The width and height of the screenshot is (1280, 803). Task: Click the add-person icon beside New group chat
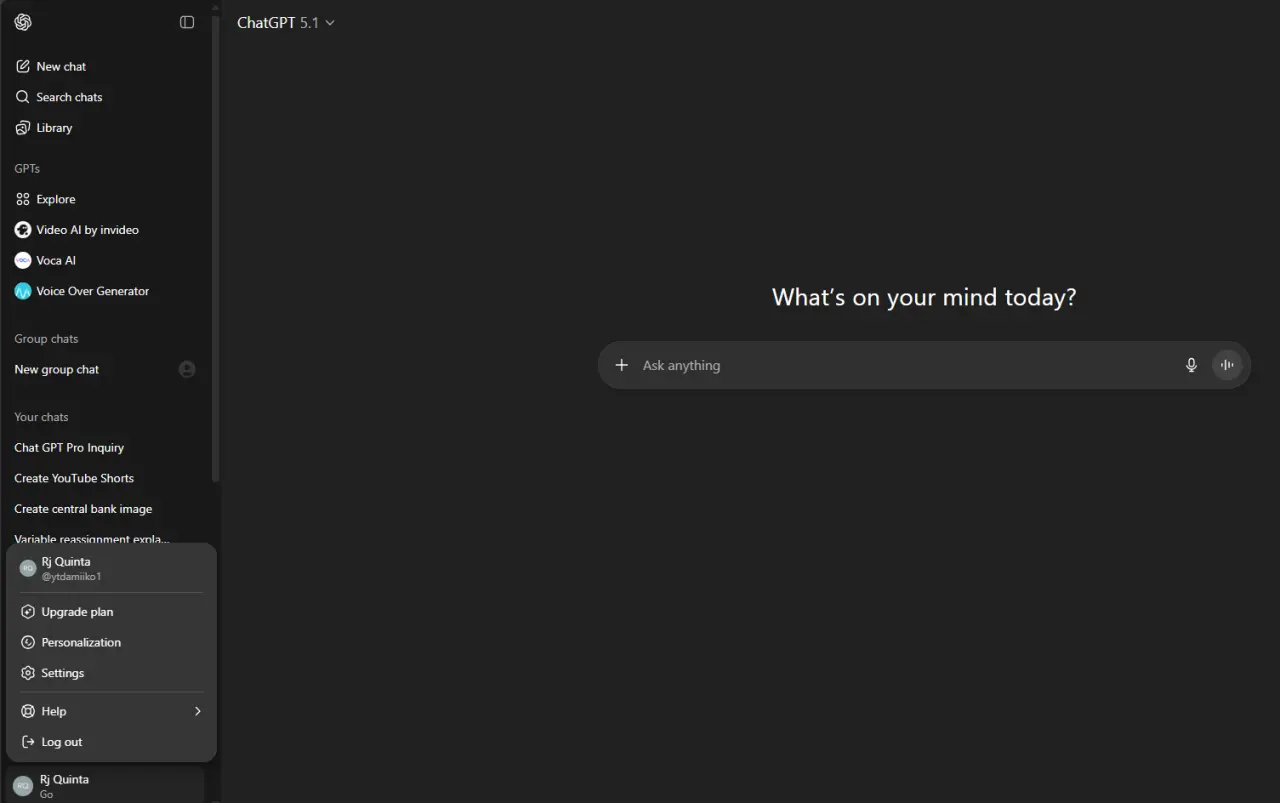click(187, 369)
